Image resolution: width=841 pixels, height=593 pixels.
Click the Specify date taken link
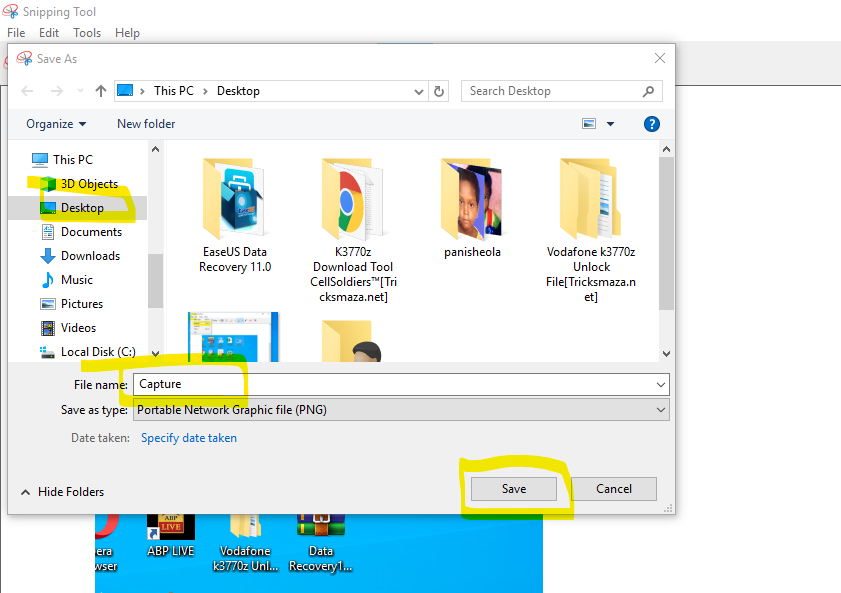[188, 437]
